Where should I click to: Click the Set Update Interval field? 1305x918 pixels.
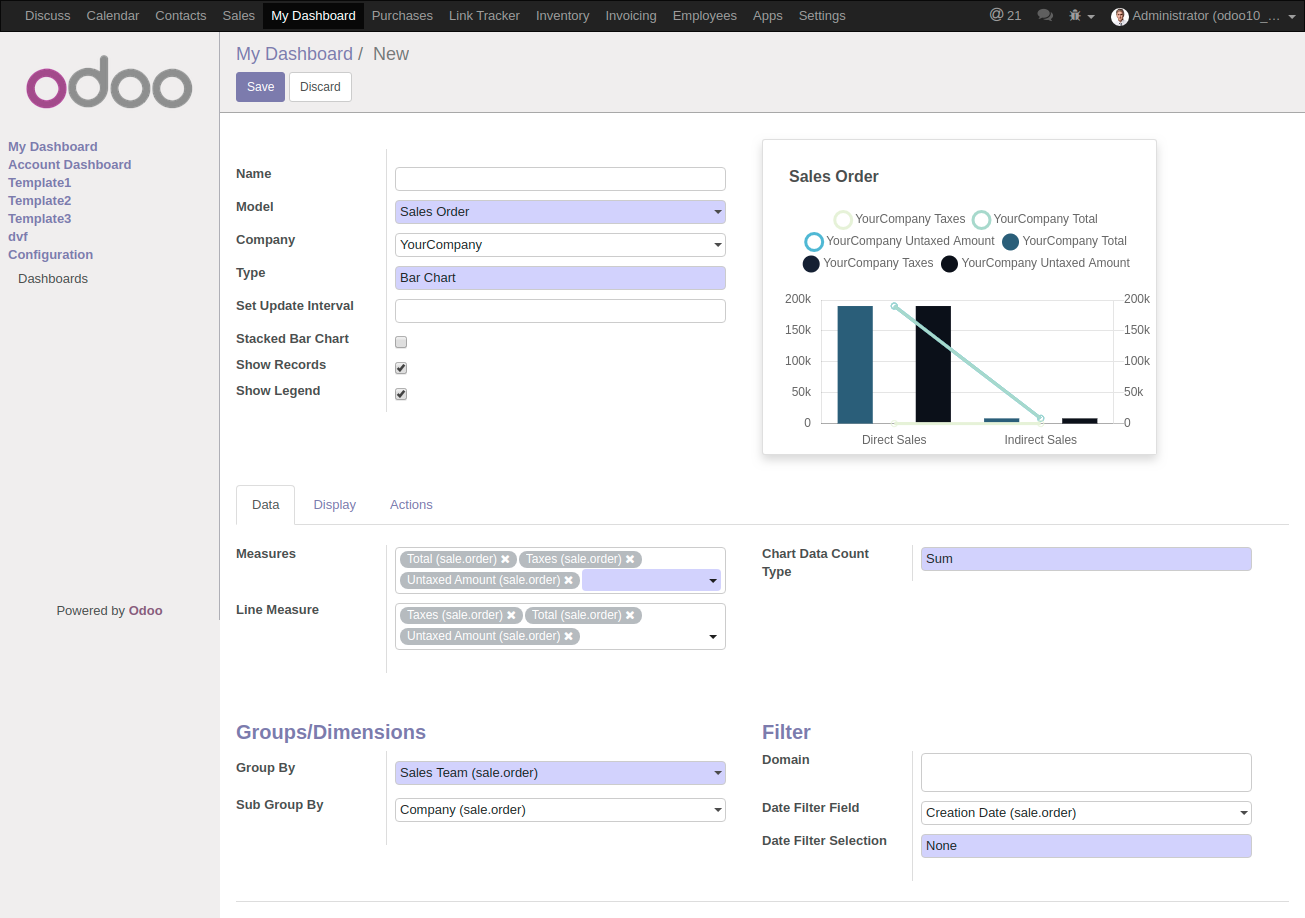[560, 311]
